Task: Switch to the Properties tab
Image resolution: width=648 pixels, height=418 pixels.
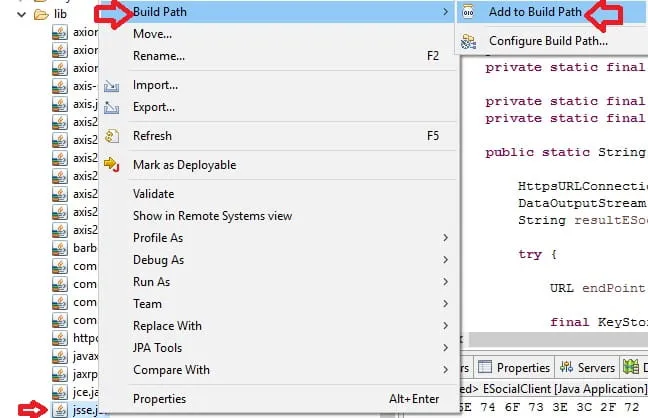Action: click(x=516, y=368)
